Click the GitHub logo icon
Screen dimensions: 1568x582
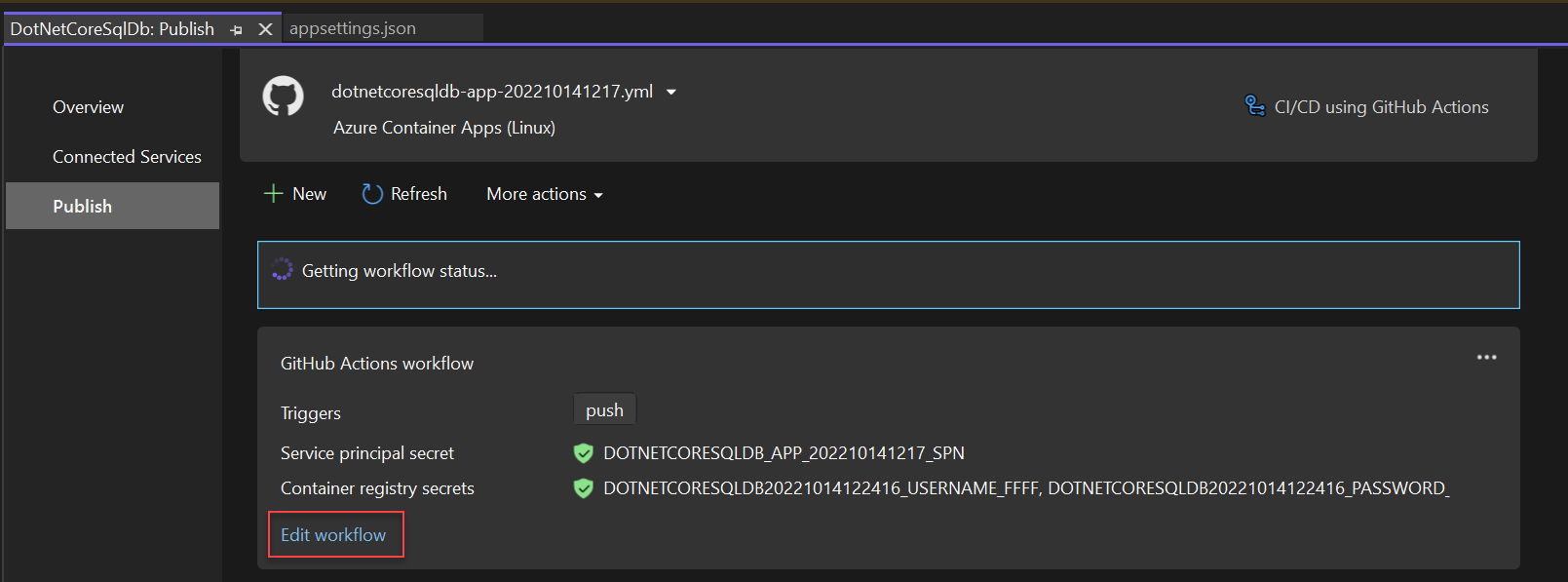point(283,97)
